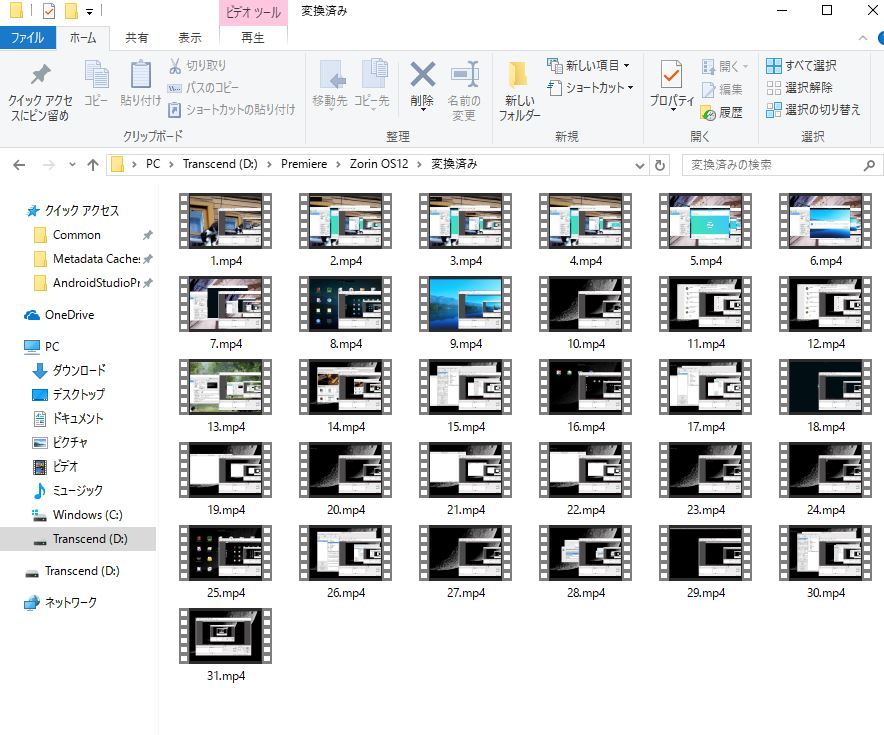Viewport: 884px width, 735px height.
Task: Click the search box for this folder
Action: pos(775,165)
